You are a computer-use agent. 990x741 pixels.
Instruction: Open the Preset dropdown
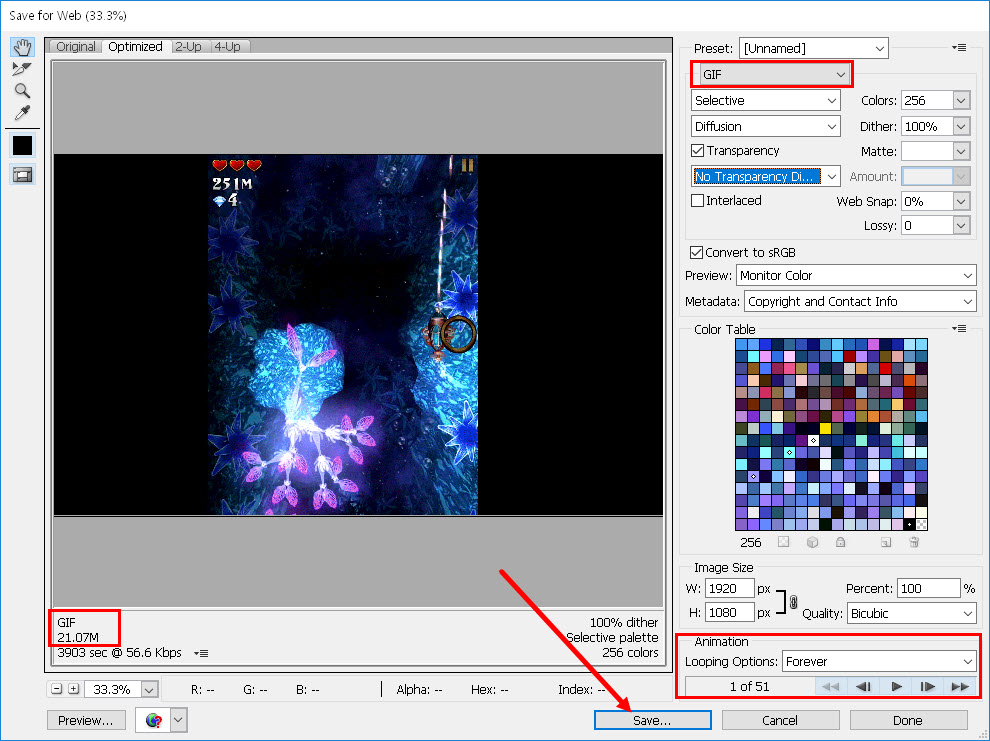(813, 49)
